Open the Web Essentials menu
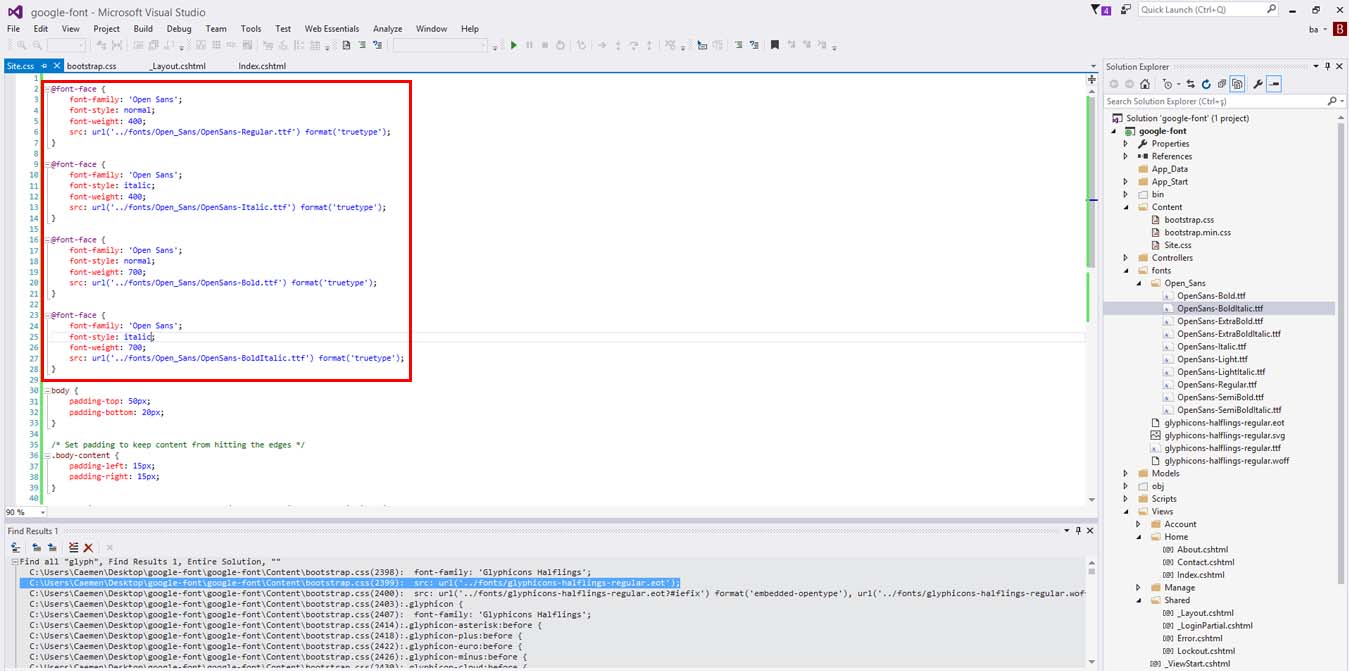This screenshot has height=671, width=1349. pos(334,29)
